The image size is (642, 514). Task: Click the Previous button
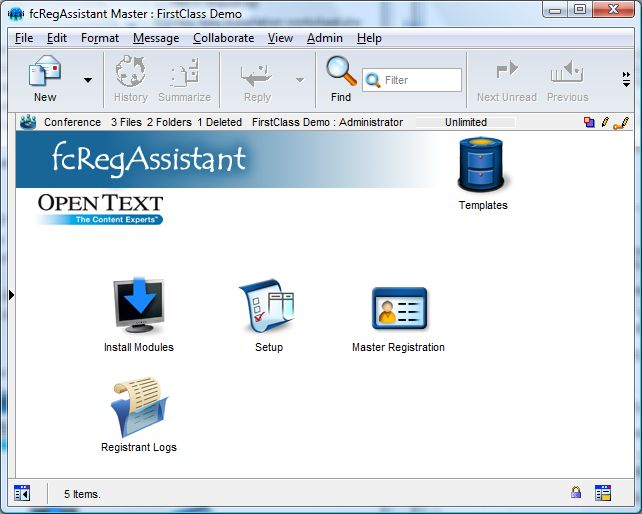567,80
